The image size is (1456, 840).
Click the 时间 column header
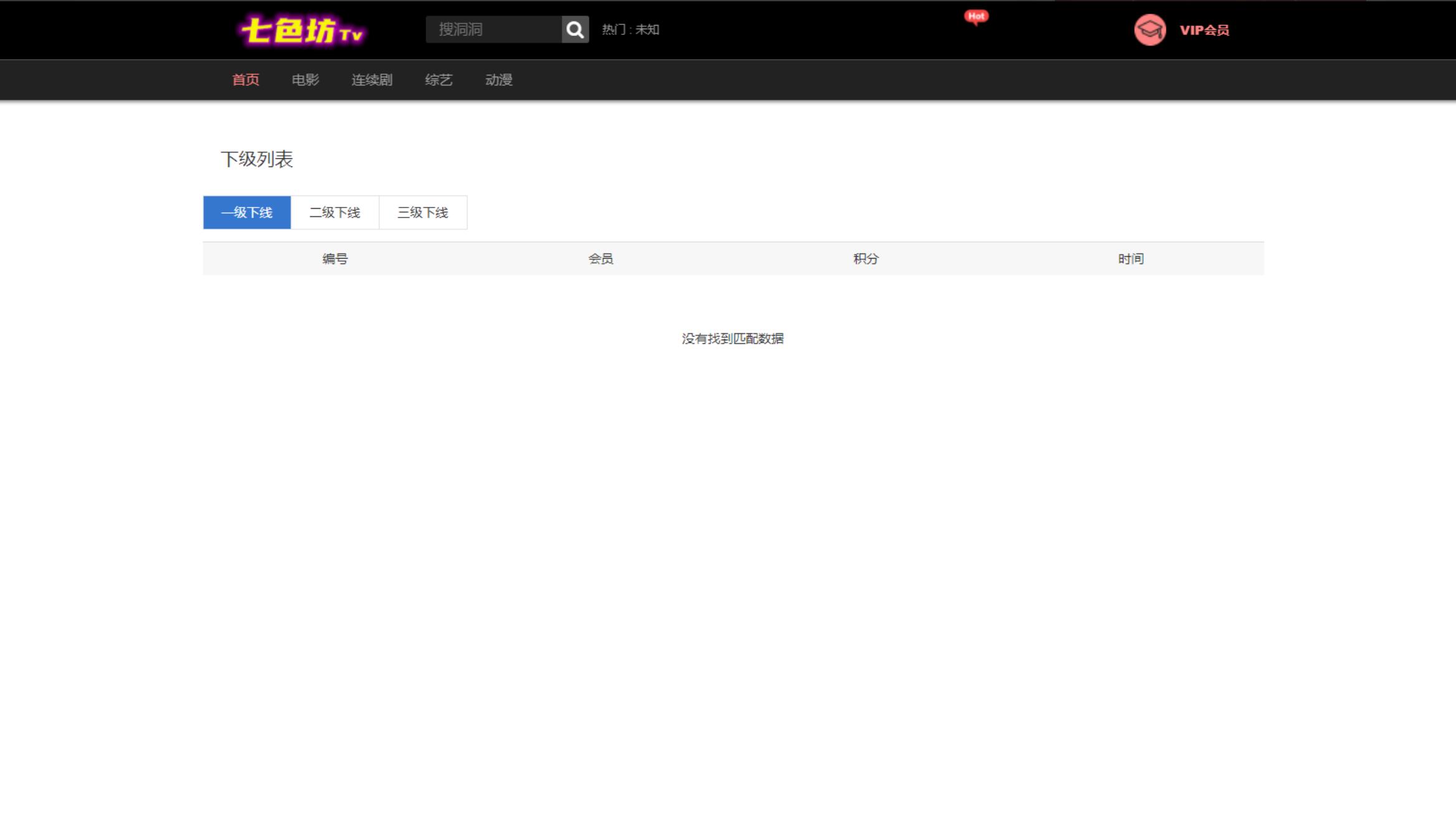point(1131,259)
